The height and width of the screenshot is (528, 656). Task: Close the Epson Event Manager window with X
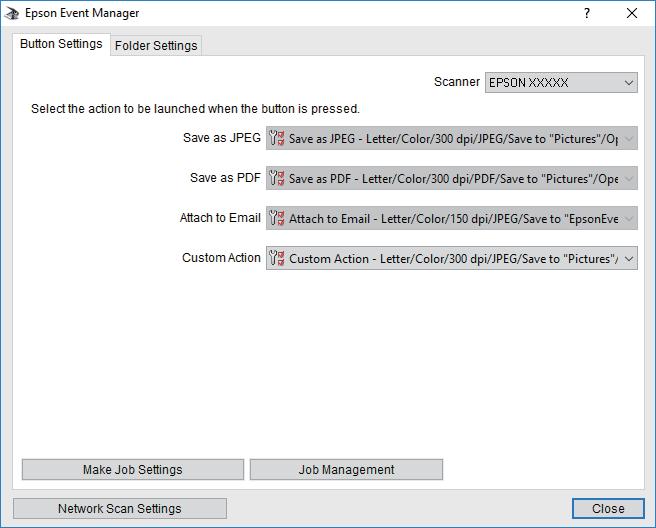pyautogui.click(x=632, y=13)
